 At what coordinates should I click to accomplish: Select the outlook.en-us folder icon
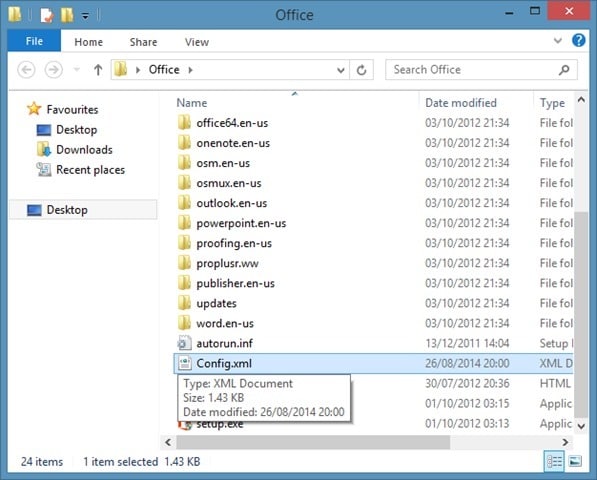point(185,203)
